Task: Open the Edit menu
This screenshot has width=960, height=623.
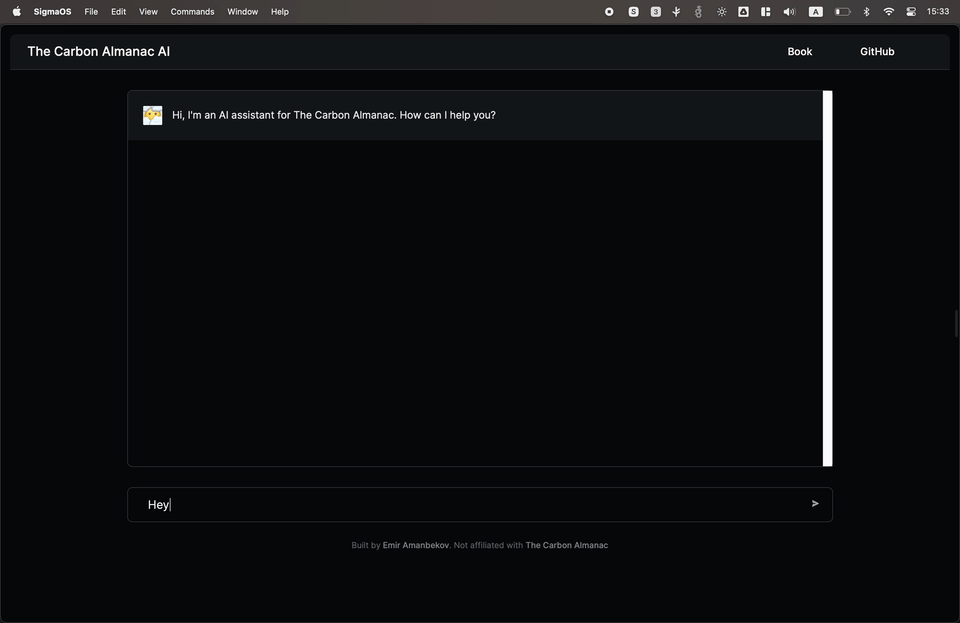Action: (119, 12)
